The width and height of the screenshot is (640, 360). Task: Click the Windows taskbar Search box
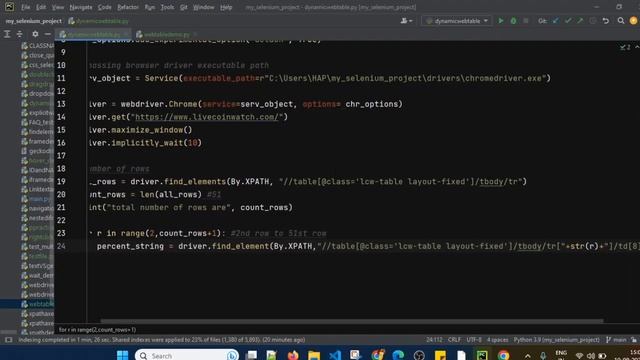point(187,356)
